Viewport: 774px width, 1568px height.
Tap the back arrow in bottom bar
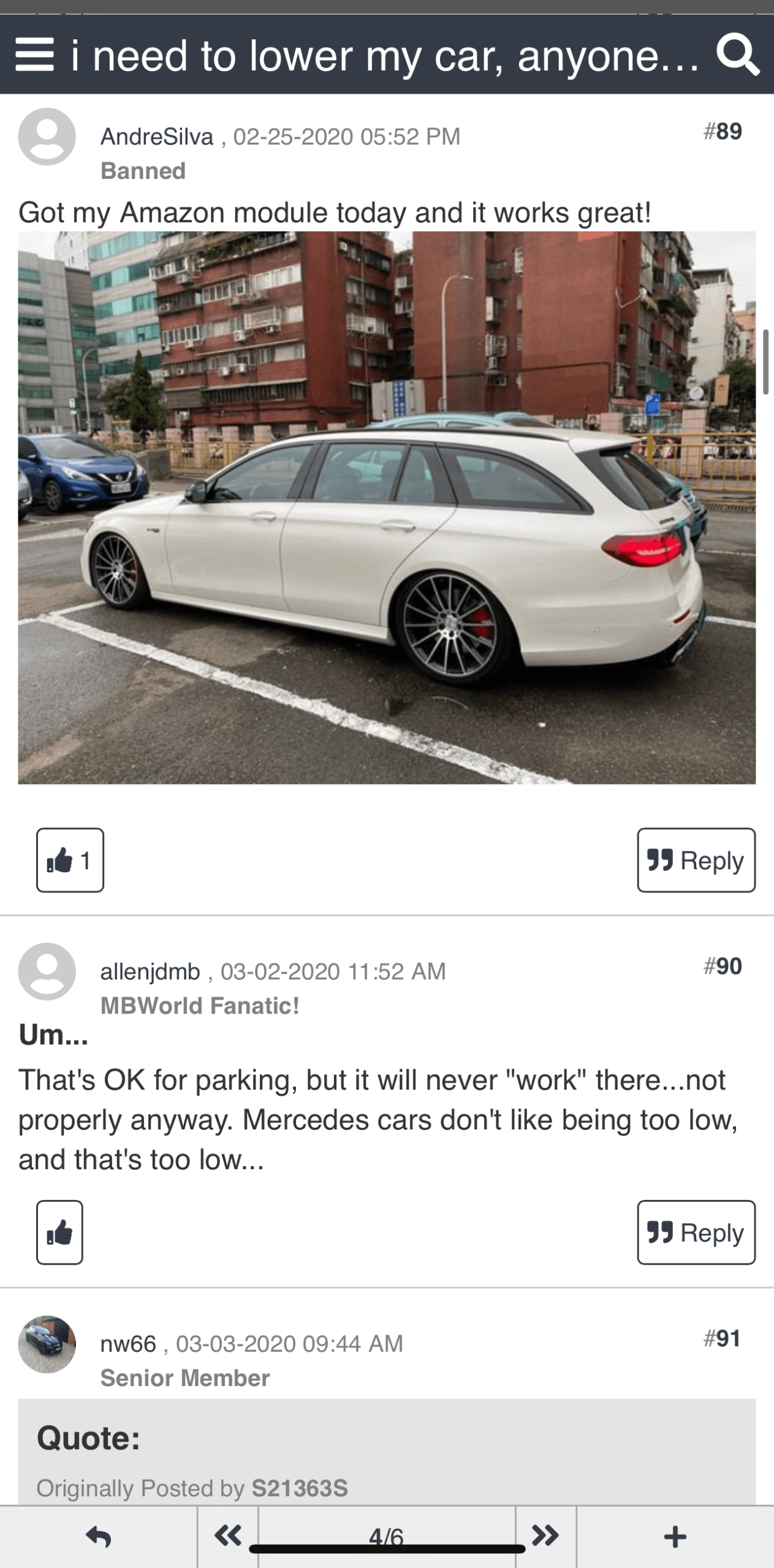[x=99, y=1537]
